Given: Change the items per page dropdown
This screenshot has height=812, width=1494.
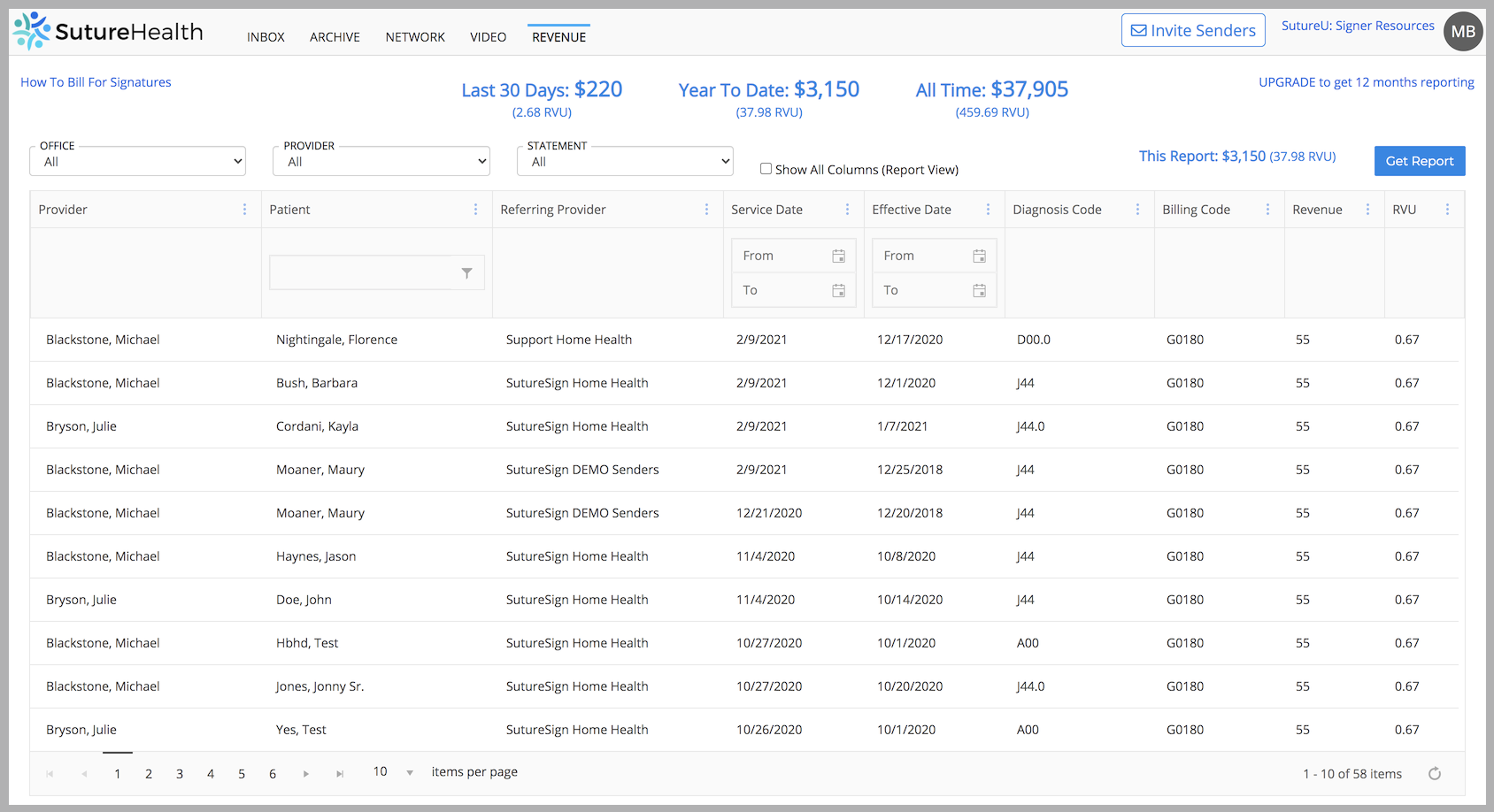Looking at the screenshot, I should click(x=390, y=771).
